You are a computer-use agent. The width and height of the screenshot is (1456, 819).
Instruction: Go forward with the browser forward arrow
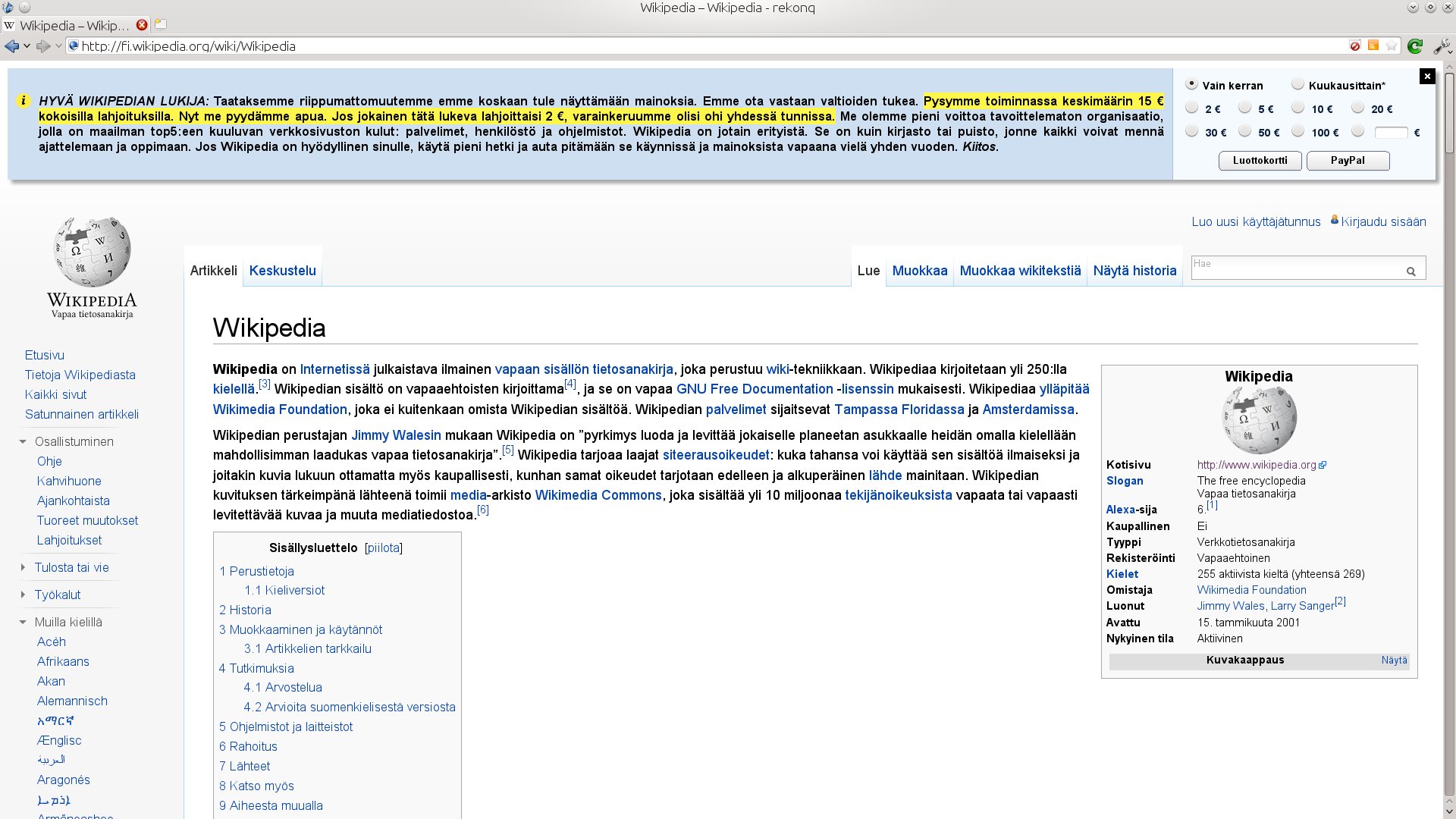43,46
